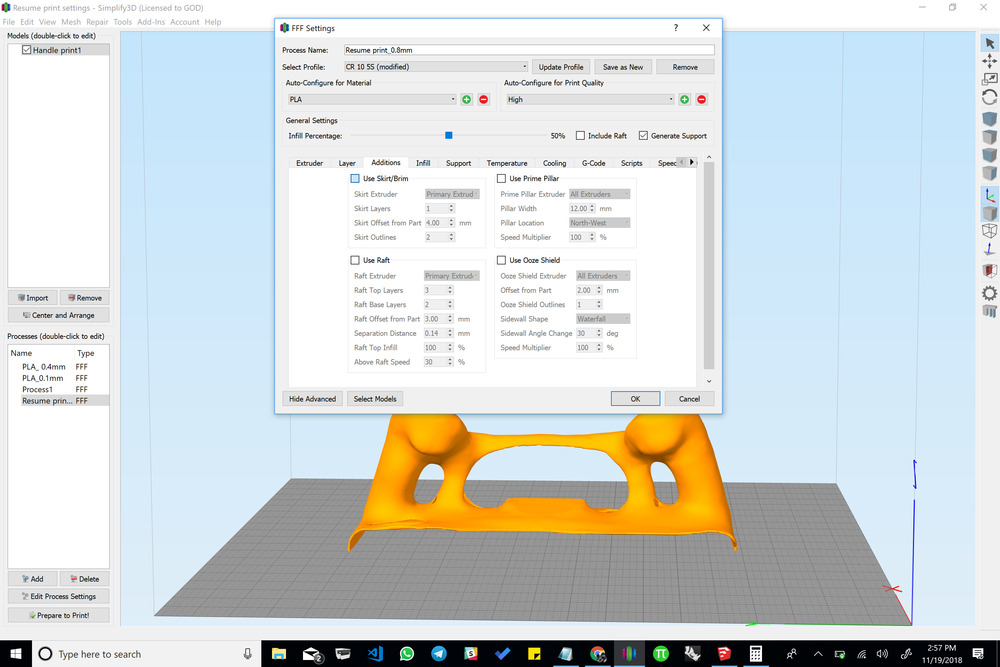Click the settings panel vertical scrollbar
Viewport: 1000px width, 667px height.
click(x=709, y=265)
